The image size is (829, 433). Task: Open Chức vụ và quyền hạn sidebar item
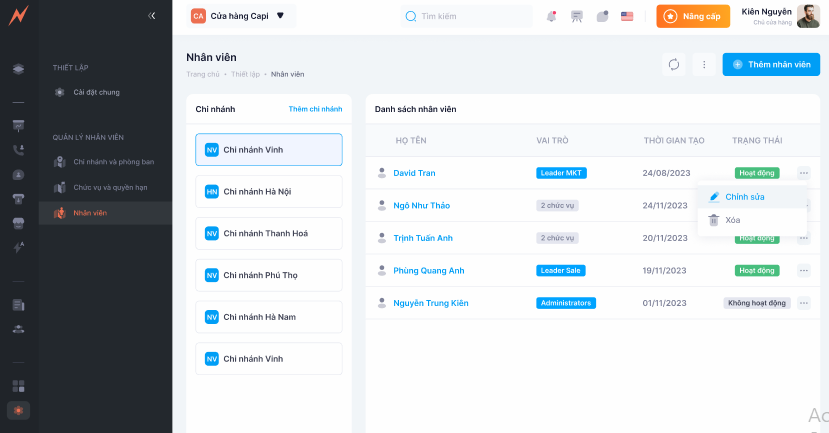tap(110, 187)
